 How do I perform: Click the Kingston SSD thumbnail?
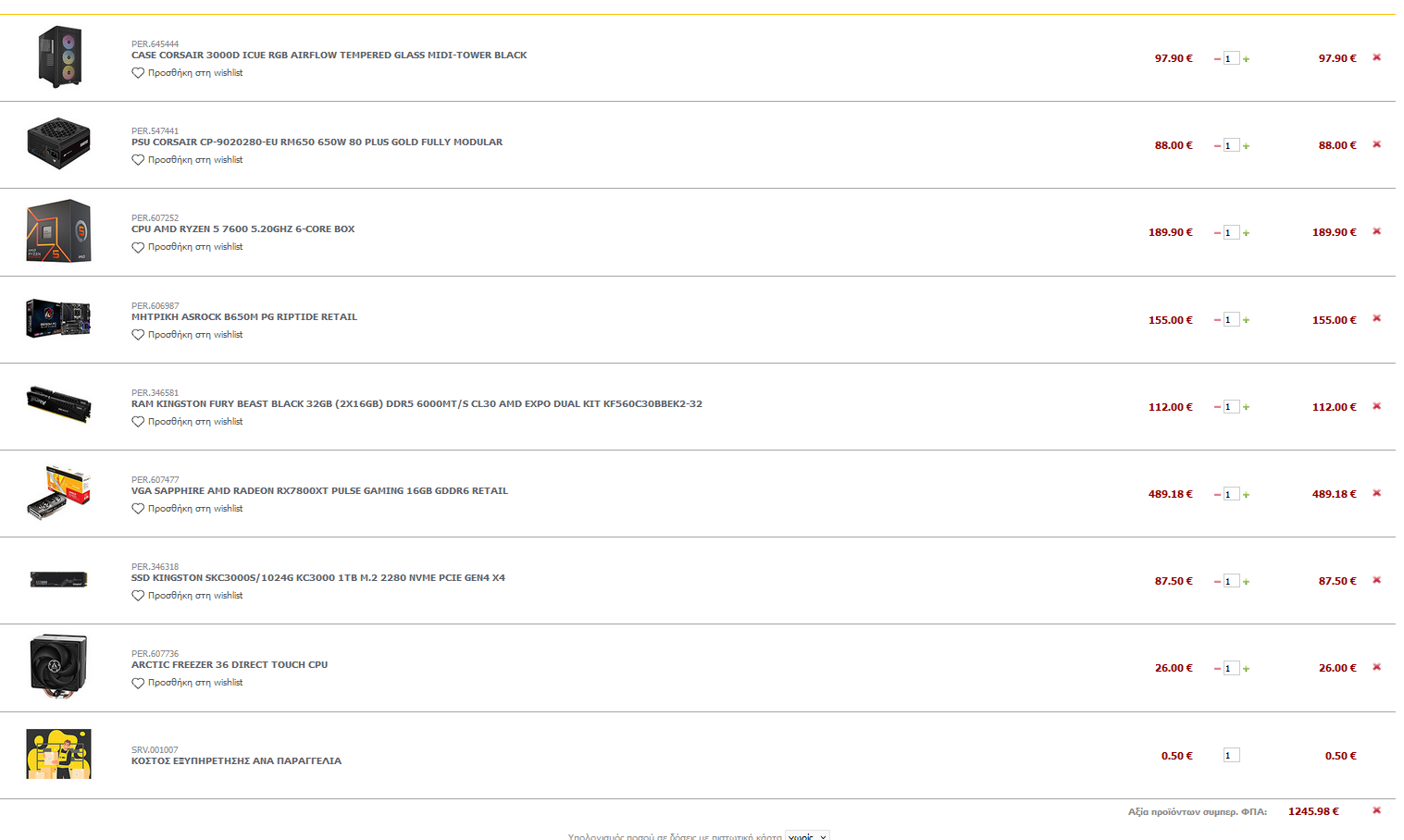point(58,580)
